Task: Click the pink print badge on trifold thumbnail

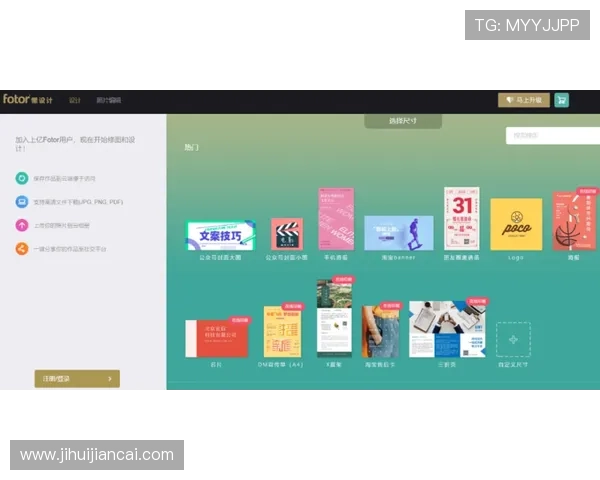Action: pyautogui.click(x=477, y=301)
